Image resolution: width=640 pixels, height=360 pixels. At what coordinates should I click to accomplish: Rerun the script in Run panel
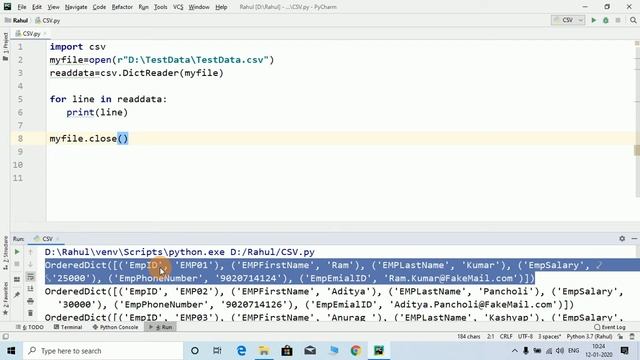click(x=17, y=252)
